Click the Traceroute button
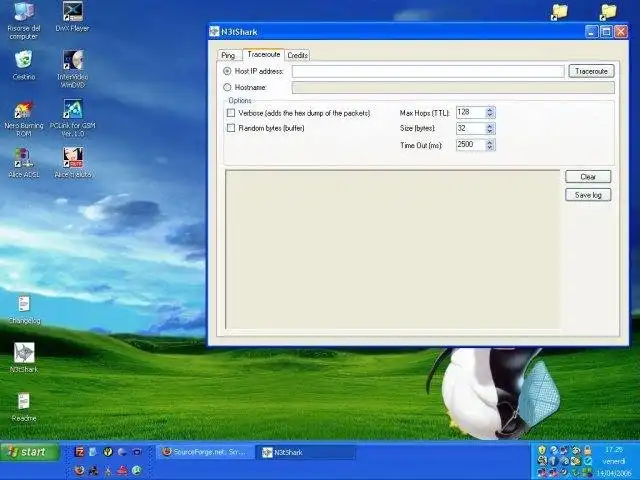Viewport: 640px width, 480px height. (591, 71)
